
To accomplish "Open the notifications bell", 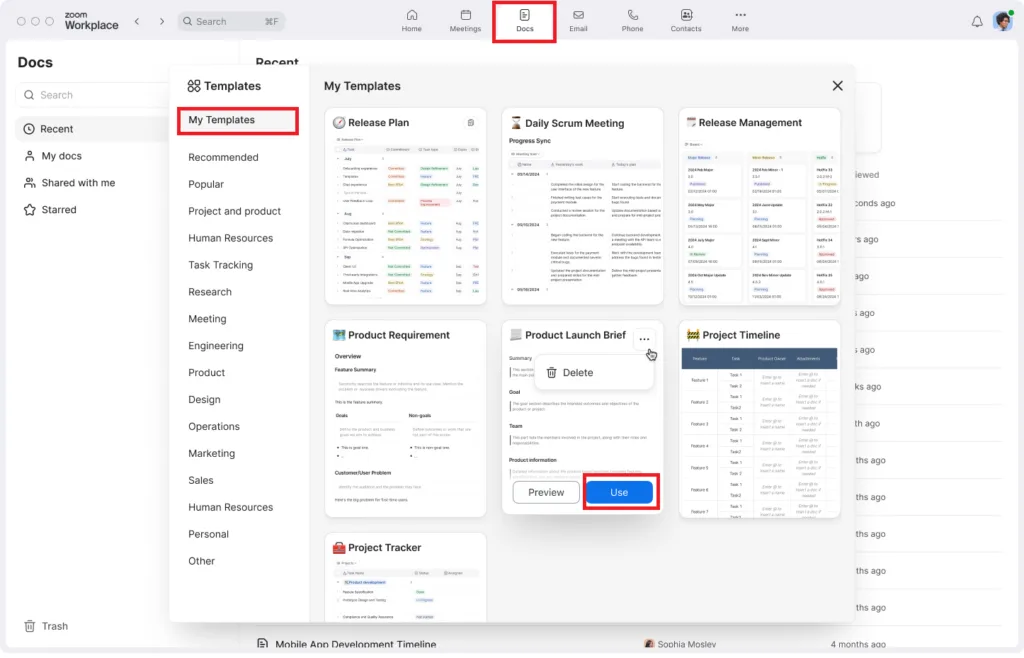I will click(x=978, y=20).
